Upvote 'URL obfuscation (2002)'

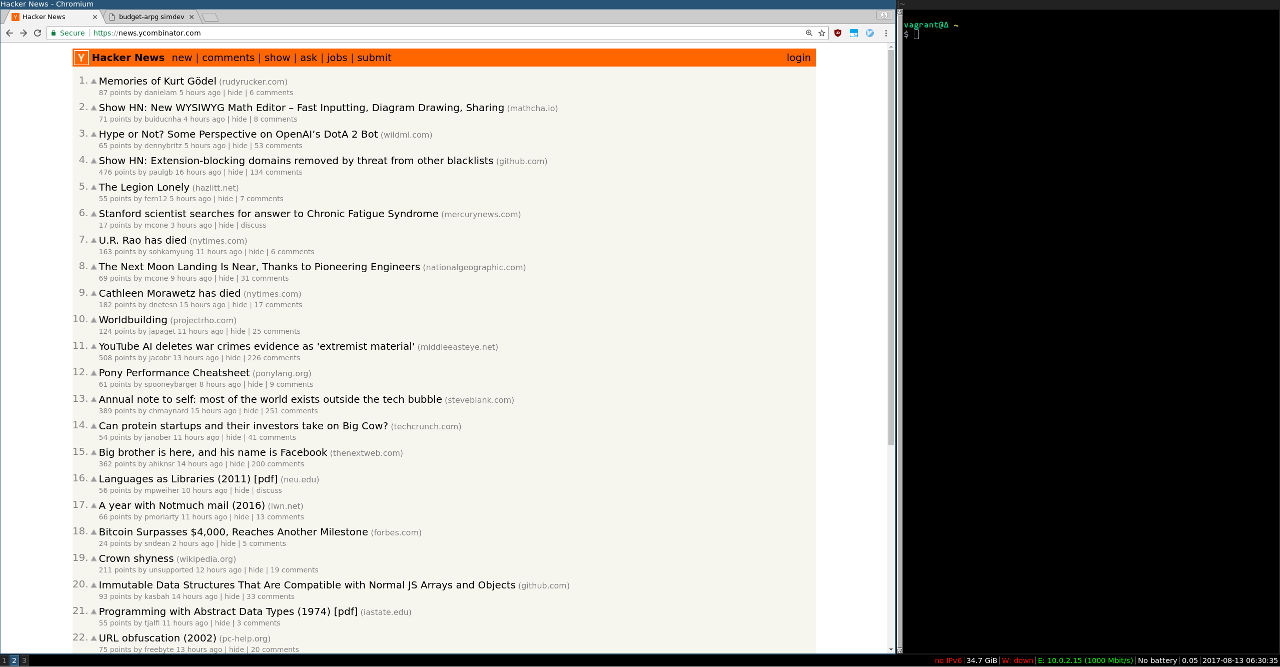pos(94,638)
